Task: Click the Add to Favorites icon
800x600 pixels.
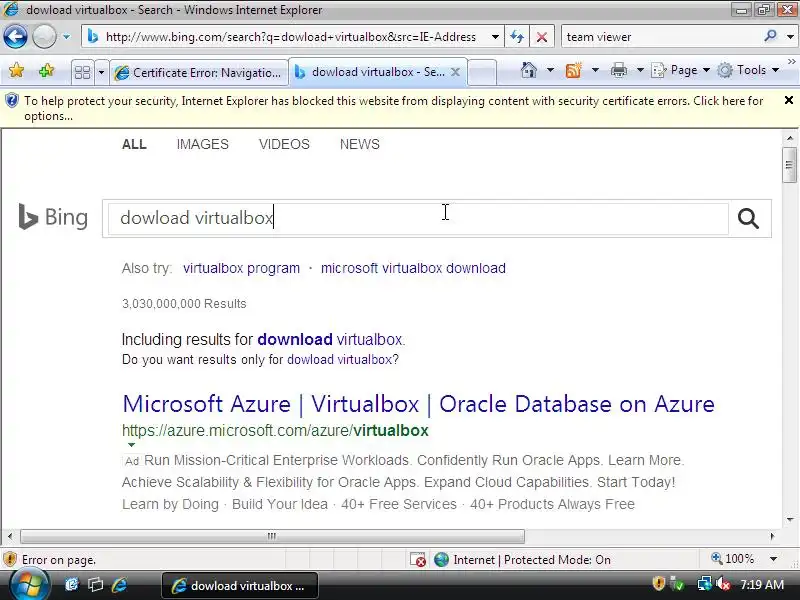Action: pyautogui.click(x=46, y=70)
